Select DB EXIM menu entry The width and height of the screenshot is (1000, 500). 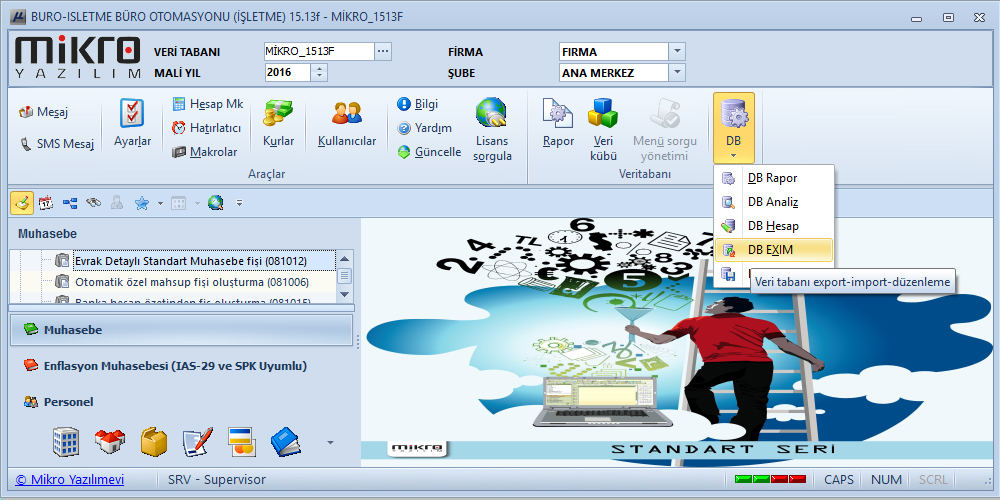[x=774, y=250]
